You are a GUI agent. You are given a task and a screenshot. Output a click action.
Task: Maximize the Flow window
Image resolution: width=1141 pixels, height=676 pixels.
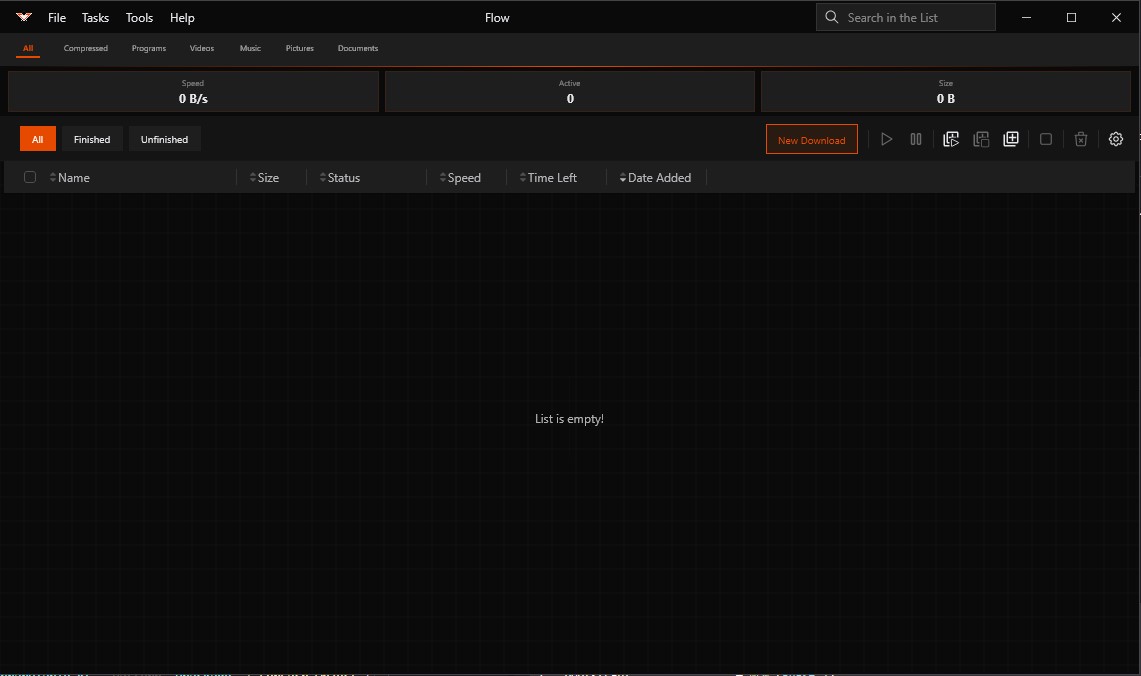1071,17
